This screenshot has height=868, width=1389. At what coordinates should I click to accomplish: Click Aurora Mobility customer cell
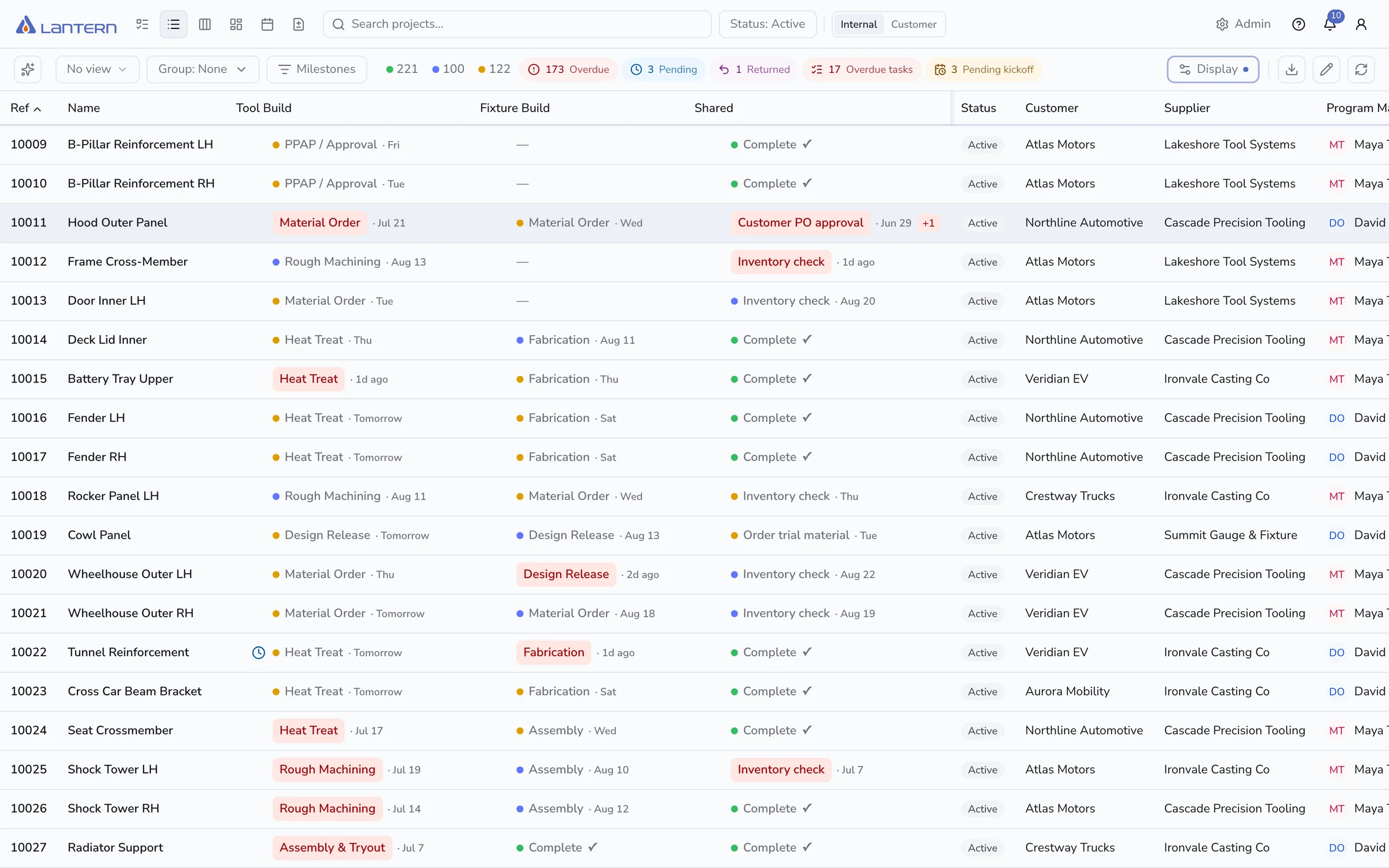pyautogui.click(x=1067, y=692)
